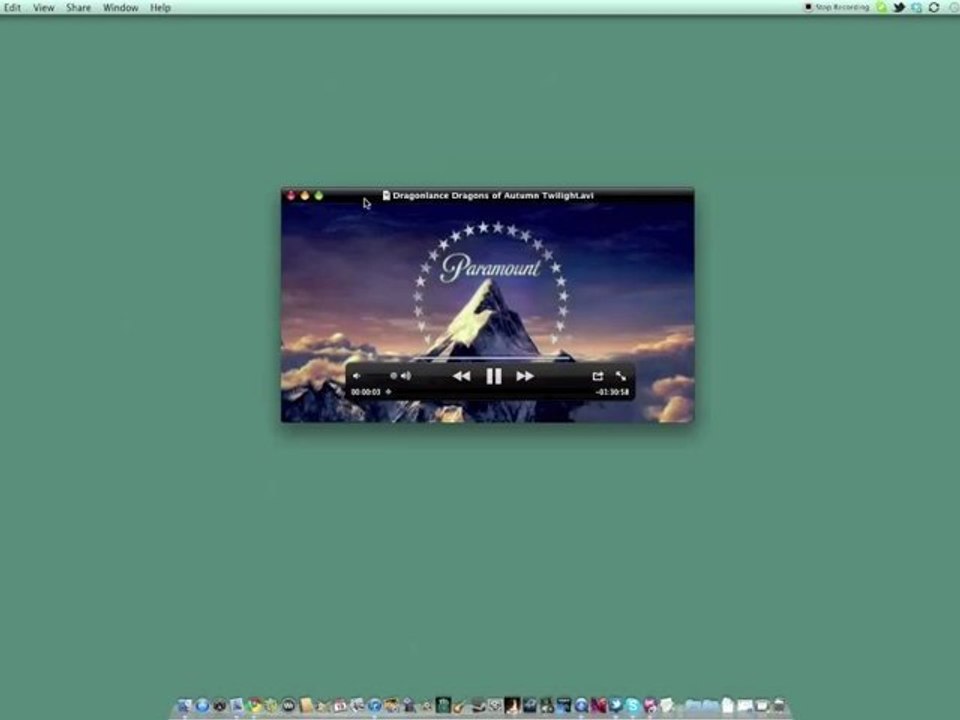Screen dimensions: 960x720
Task: Click the Dragonlance movie window title
Action: [493, 195]
